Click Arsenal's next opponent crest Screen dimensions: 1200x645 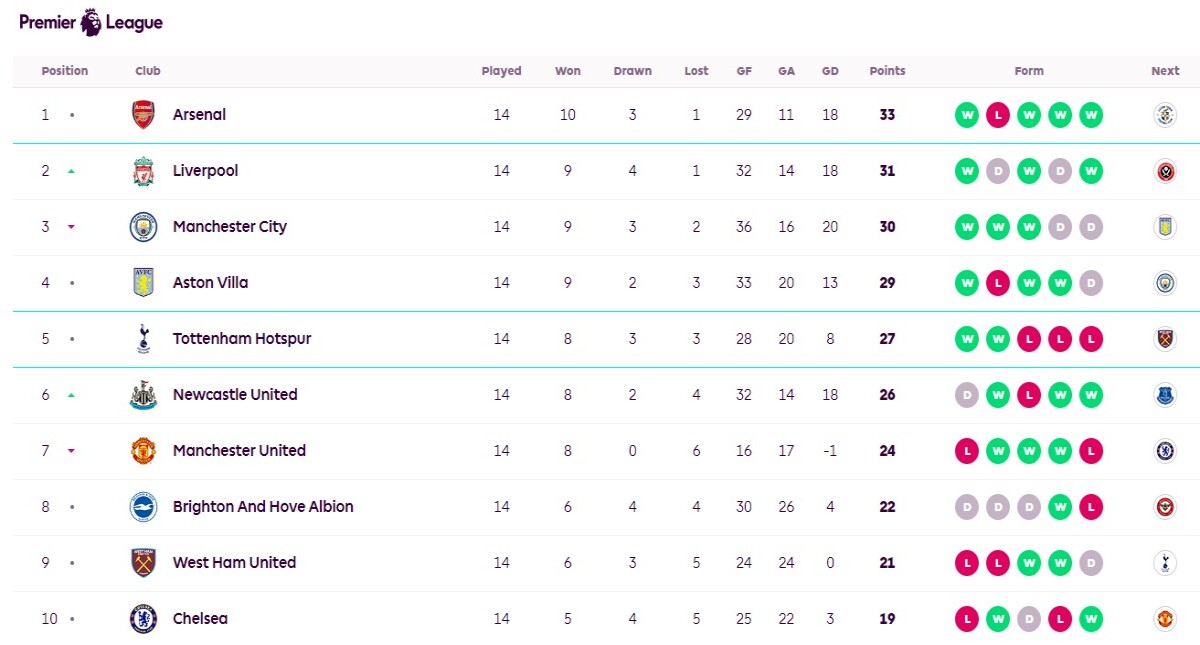pyautogui.click(x=1164, y=115)
